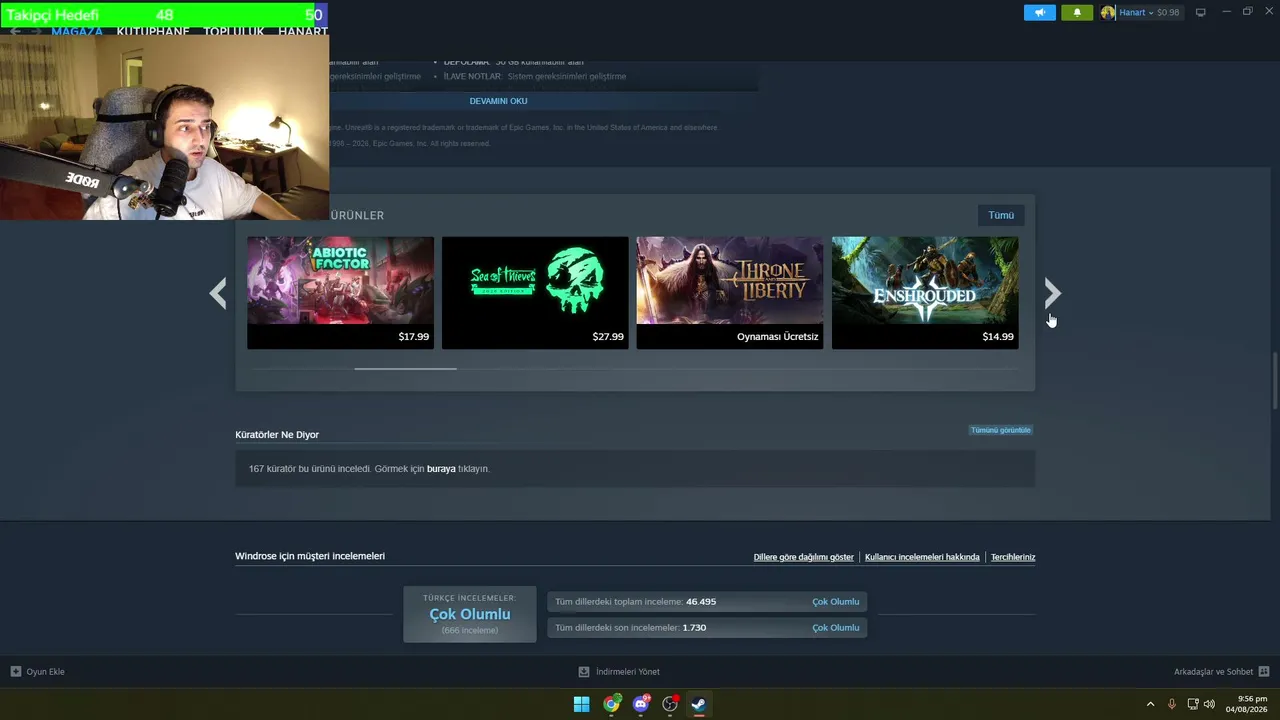
Task: Open the Windows Start menu
Action: [x=581, y=704]
